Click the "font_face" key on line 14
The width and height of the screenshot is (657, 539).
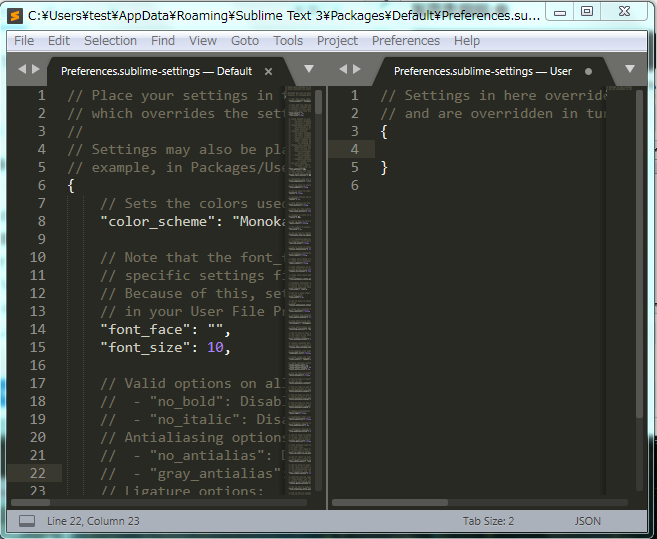(x=145, y=329)
